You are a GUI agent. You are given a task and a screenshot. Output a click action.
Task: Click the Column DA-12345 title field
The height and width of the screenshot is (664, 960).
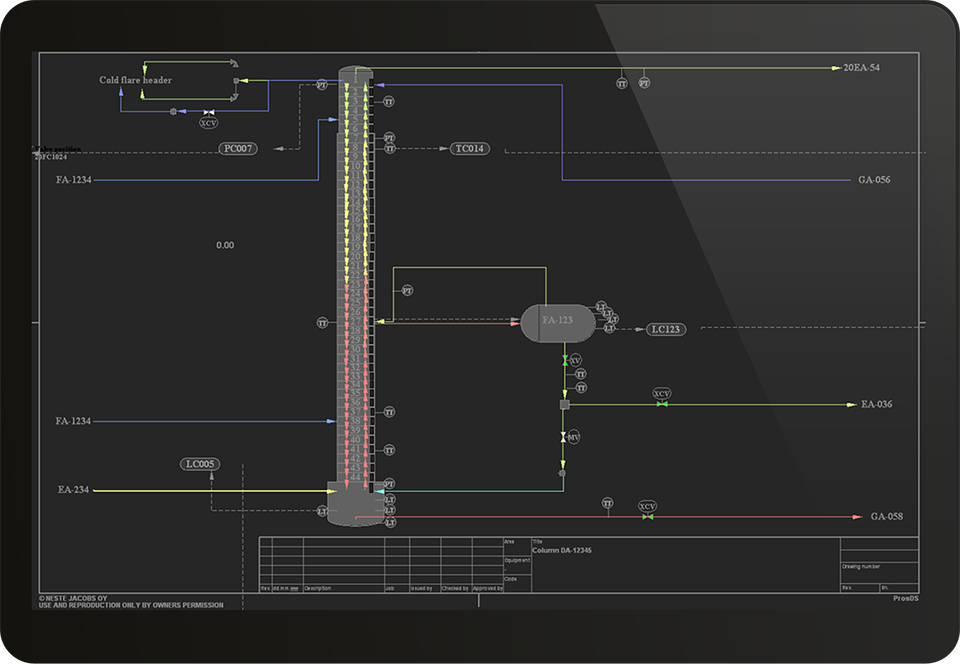click(562, 551)
